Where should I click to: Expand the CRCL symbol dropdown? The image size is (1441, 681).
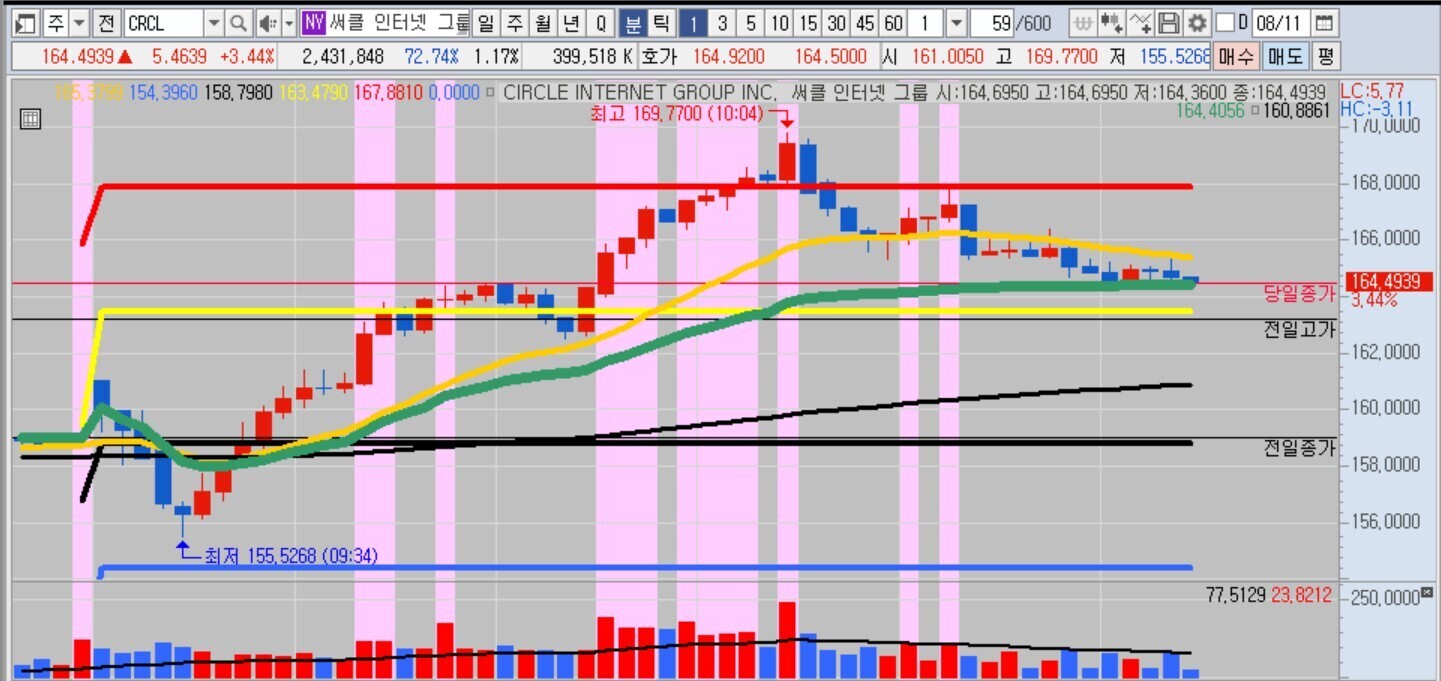click(214, 22)
